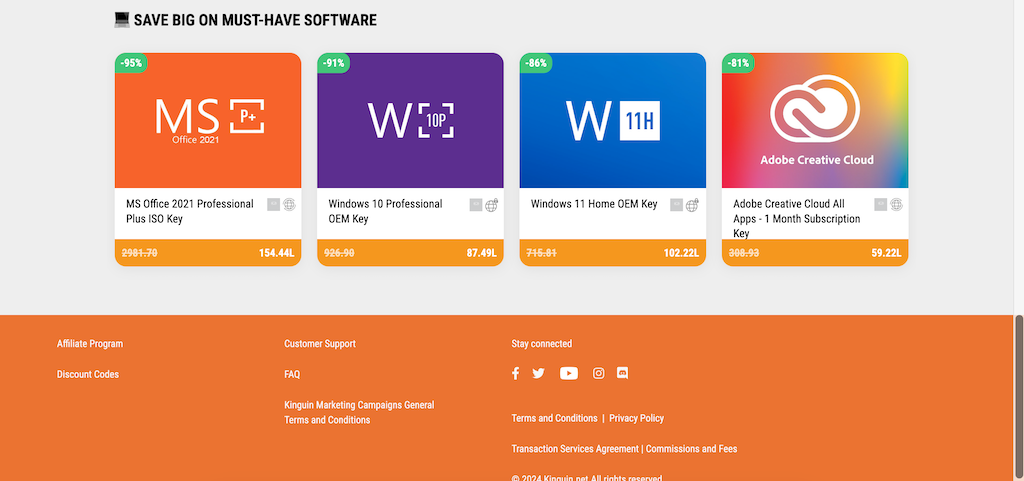Open Adobe Creative Cloud product image
This screenshot has height=481, width=1024.
(x=815, y=121)
